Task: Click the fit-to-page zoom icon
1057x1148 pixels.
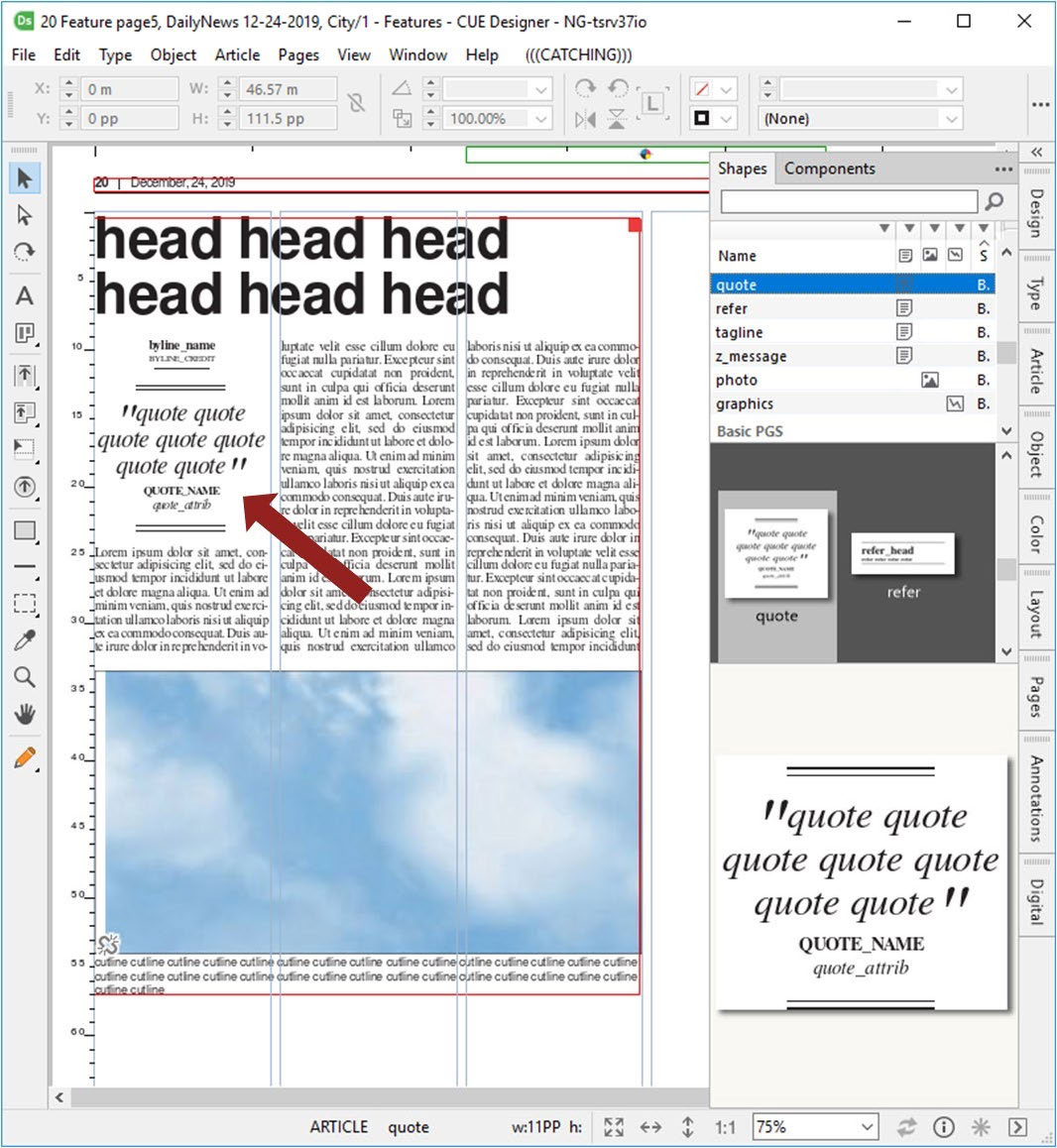Action: 614,1127
